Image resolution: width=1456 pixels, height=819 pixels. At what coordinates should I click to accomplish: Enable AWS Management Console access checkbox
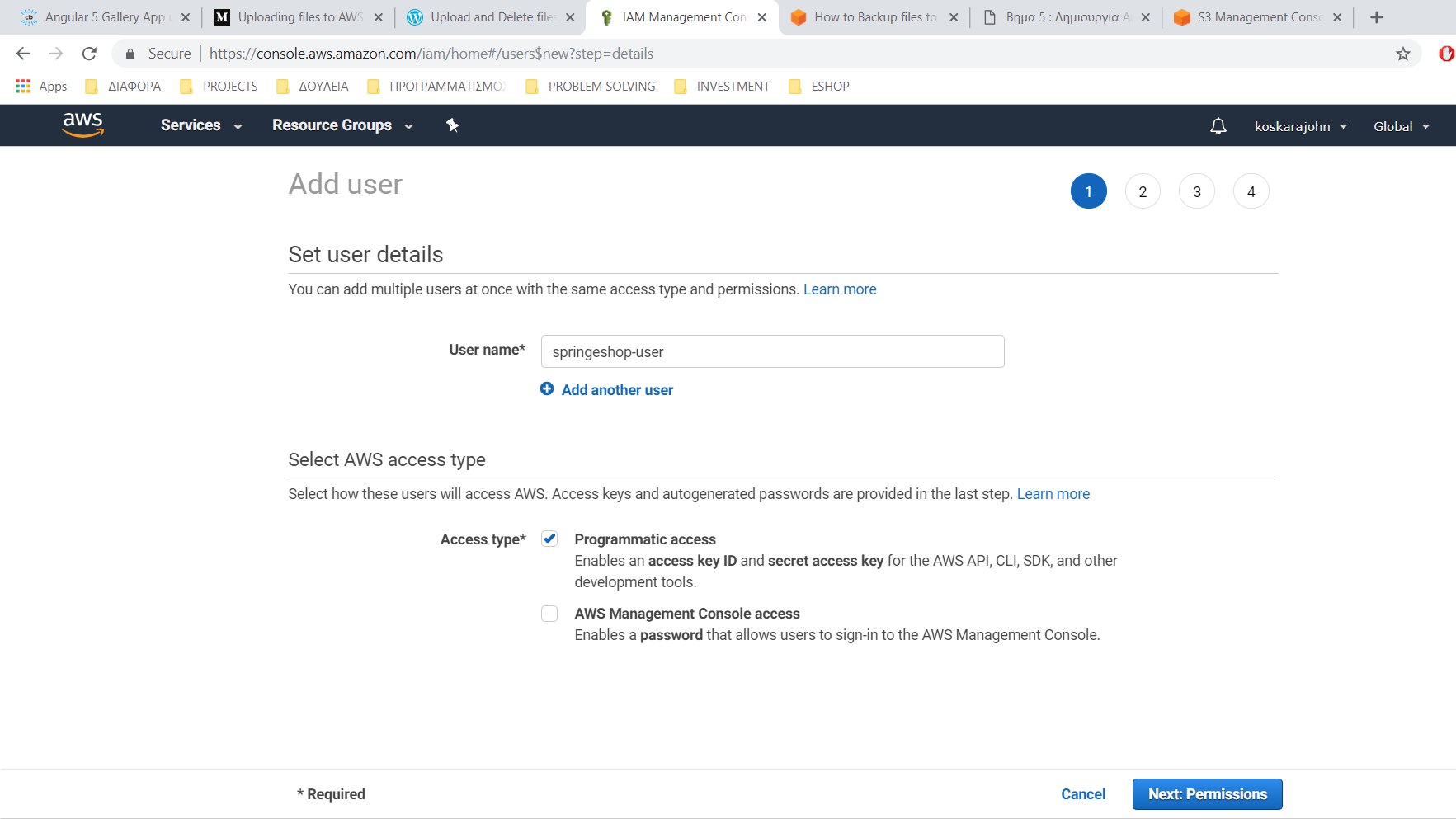pyautogui.click(x=549, y=614)
